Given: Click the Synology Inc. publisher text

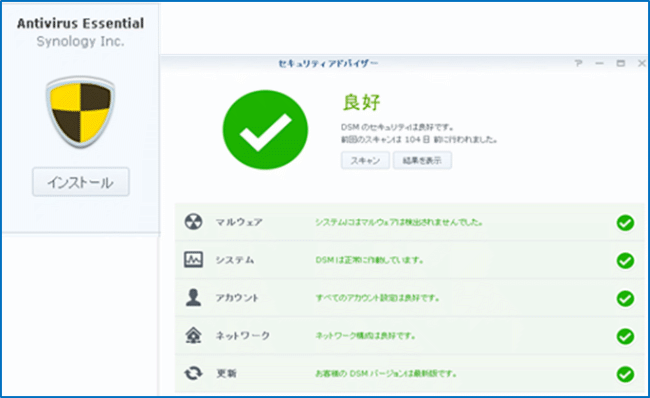Looking at the screenshot, I should click(x=80, y=41).
